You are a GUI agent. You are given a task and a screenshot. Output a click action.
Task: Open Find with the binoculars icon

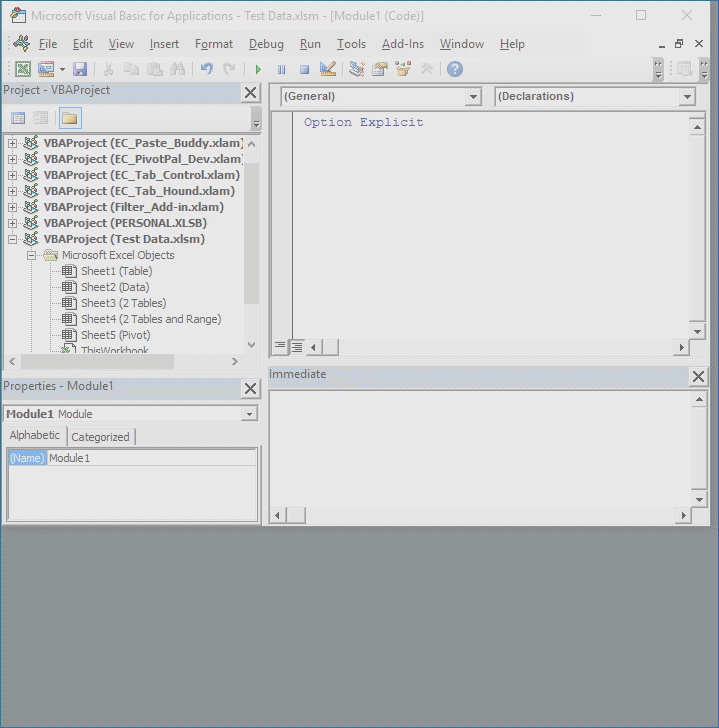coord(177,69)
